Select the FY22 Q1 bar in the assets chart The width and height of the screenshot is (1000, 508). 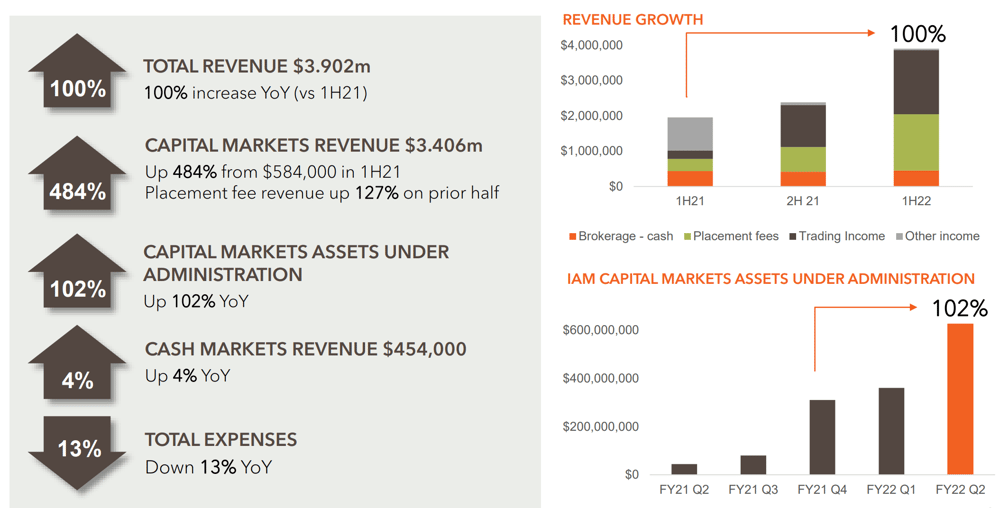[x=891, y=431]
